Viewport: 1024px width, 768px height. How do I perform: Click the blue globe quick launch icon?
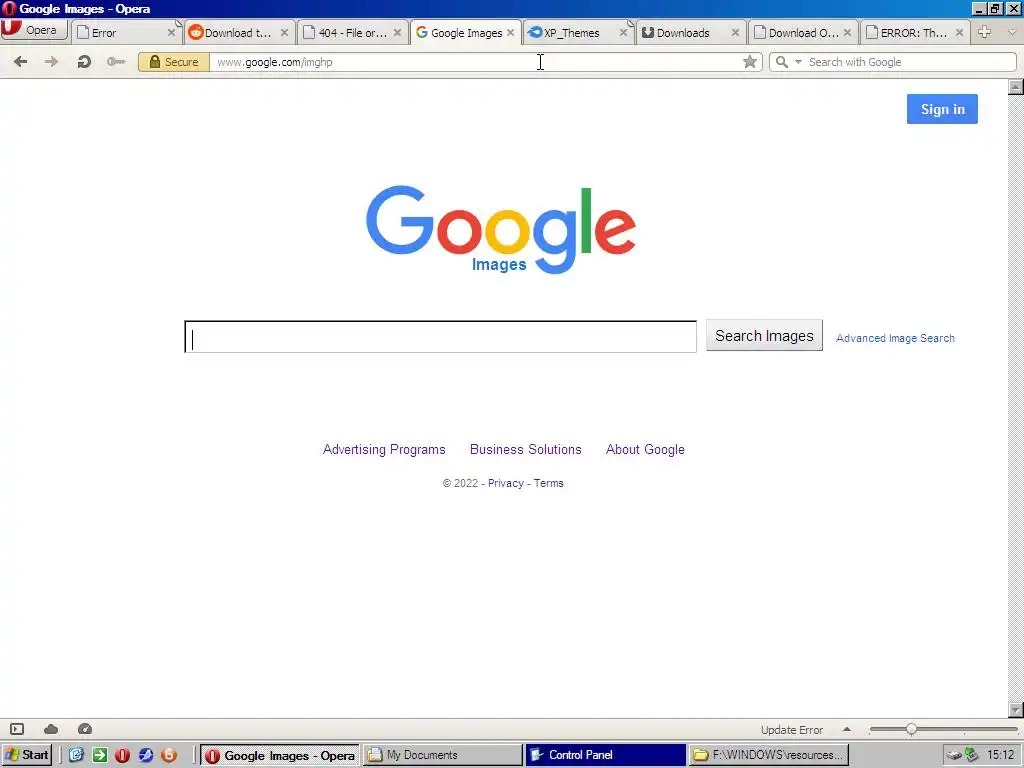point(145,755)
